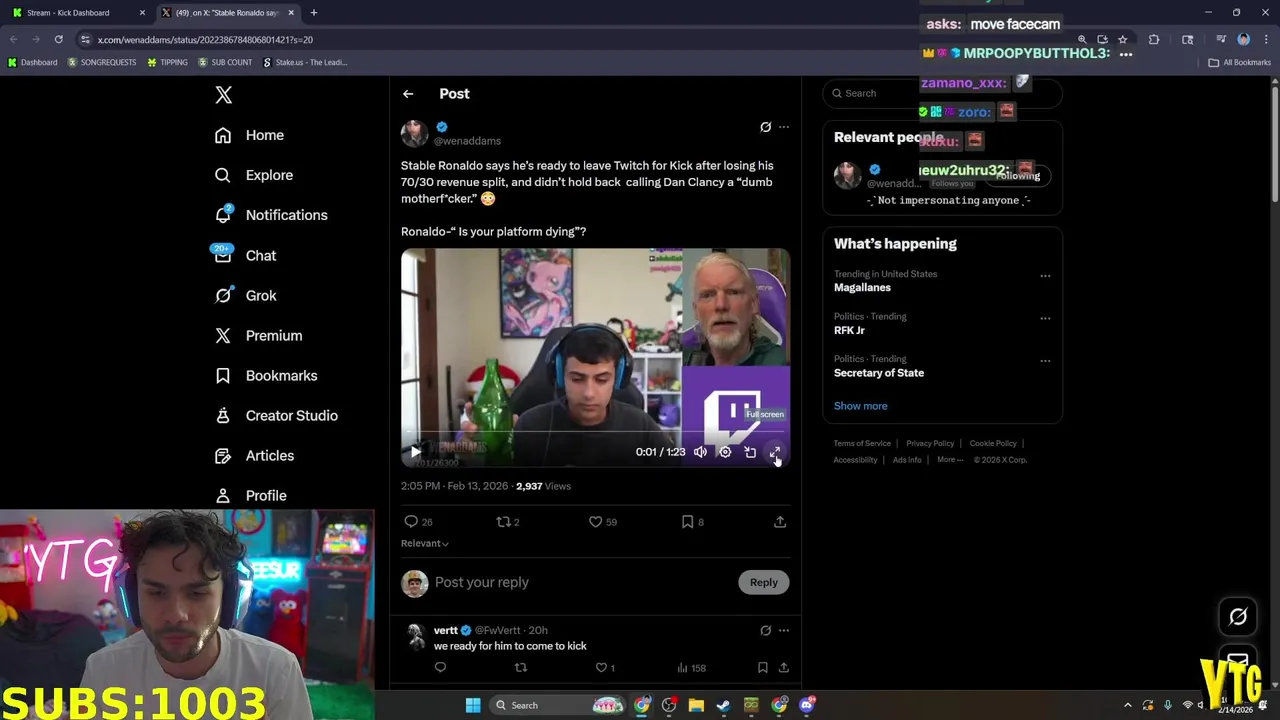Repost the main post showing 2
Screen dimensions: 1280x720
(x=508, y=522)
